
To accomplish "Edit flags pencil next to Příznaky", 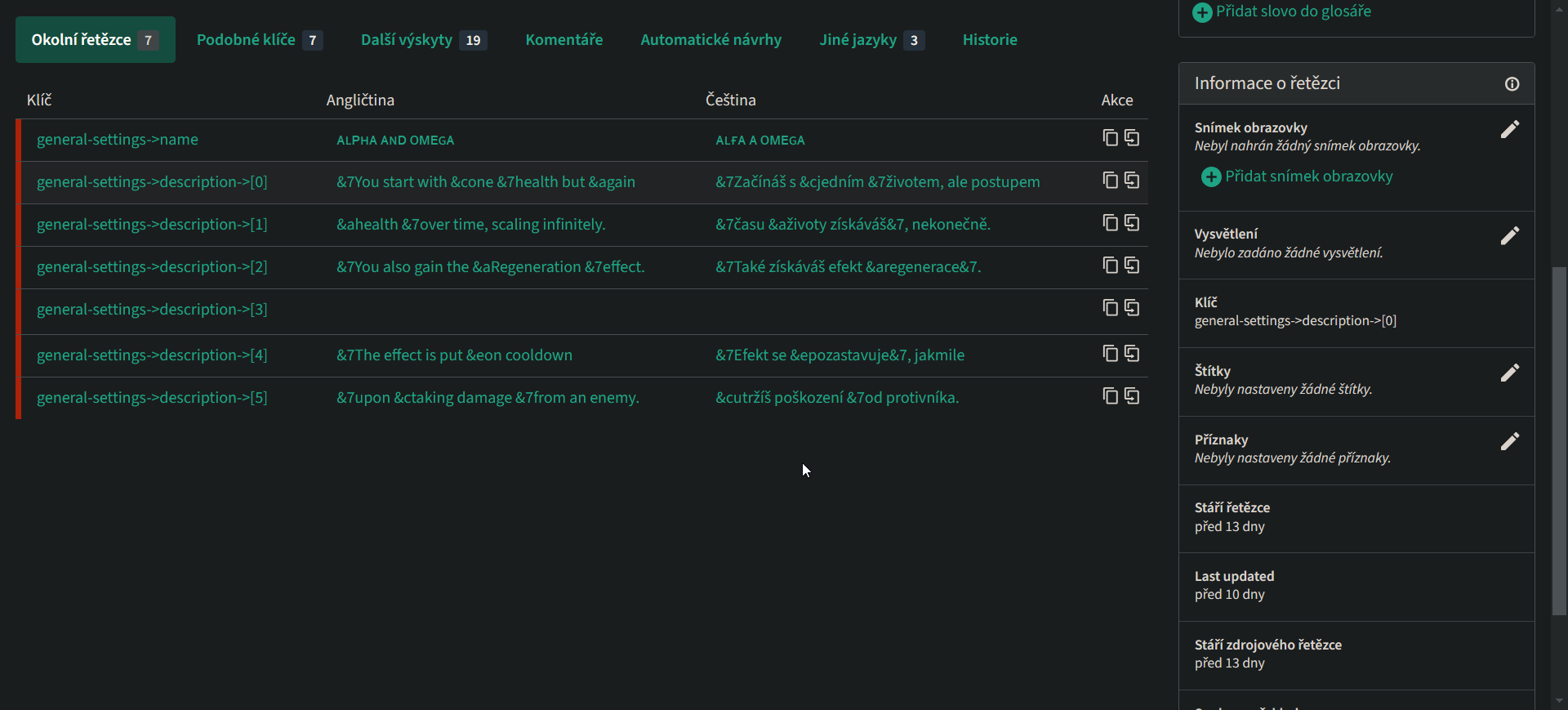I will [x=1510, y=441].
